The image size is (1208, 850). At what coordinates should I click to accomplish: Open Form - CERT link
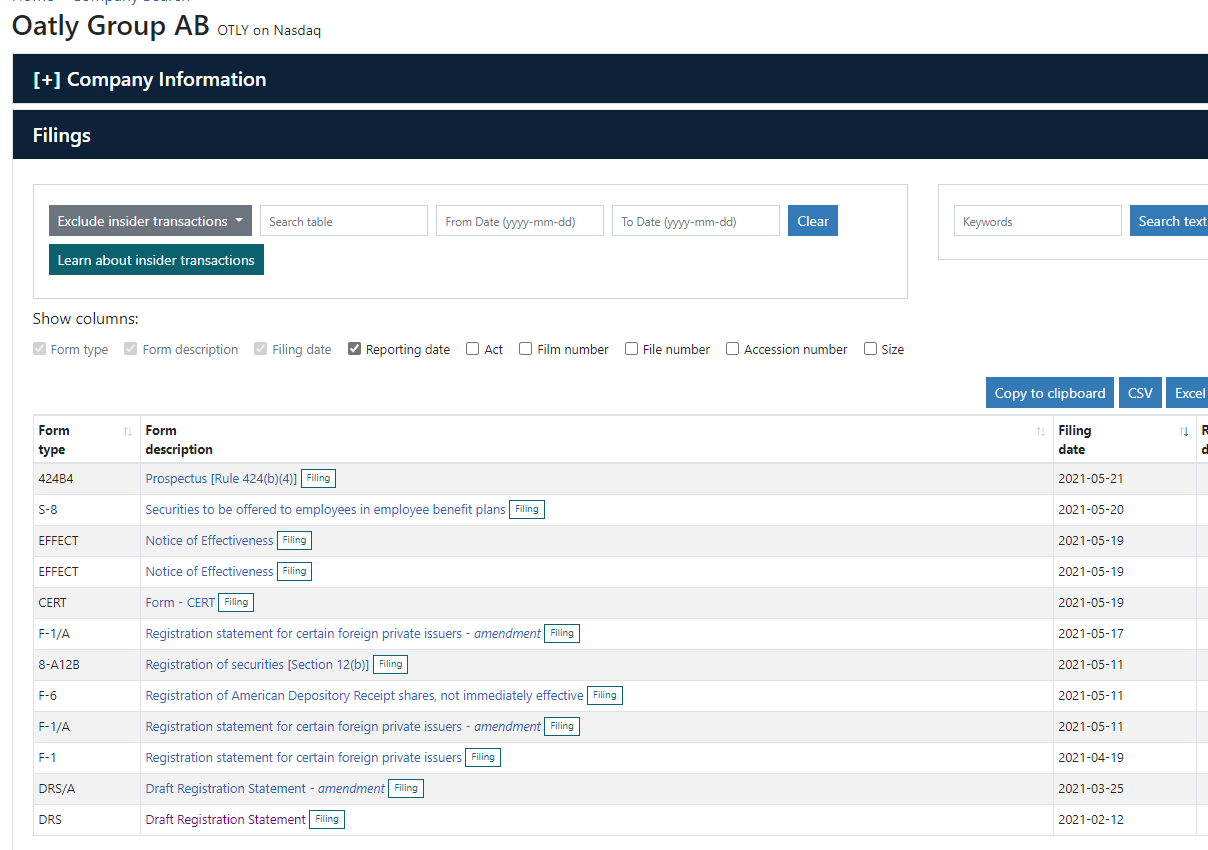pyautogui.click(x=180, y=603)
